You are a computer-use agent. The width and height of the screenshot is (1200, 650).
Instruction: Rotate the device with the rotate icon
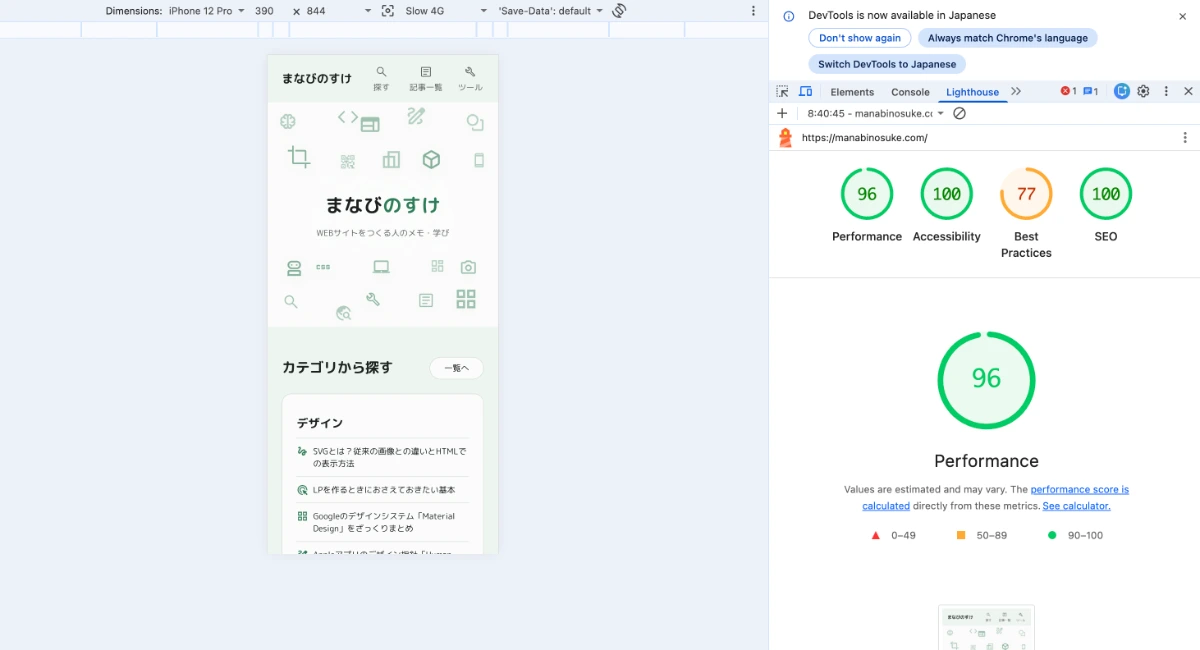tap(619, 10)
